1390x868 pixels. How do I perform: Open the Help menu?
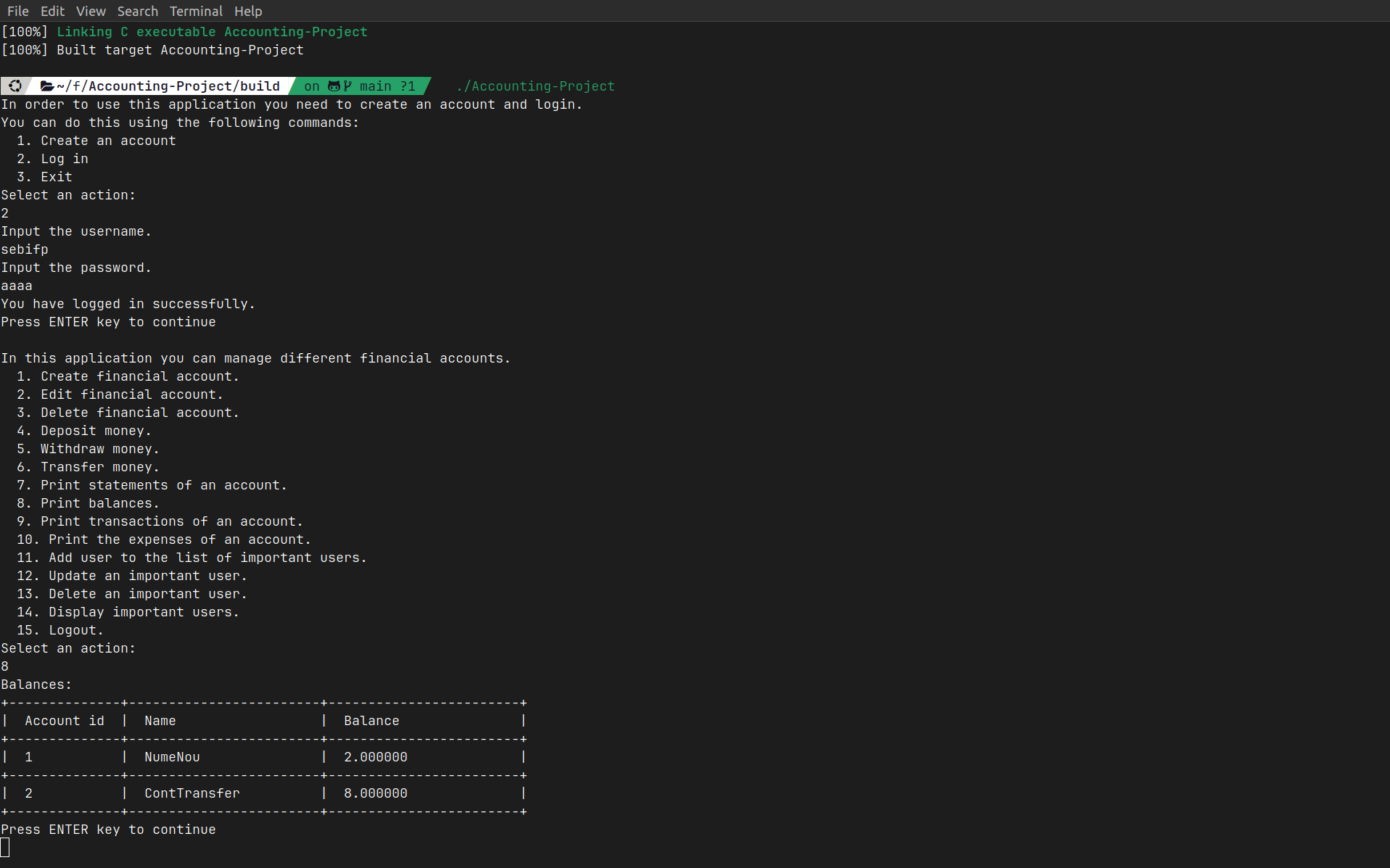248,11
